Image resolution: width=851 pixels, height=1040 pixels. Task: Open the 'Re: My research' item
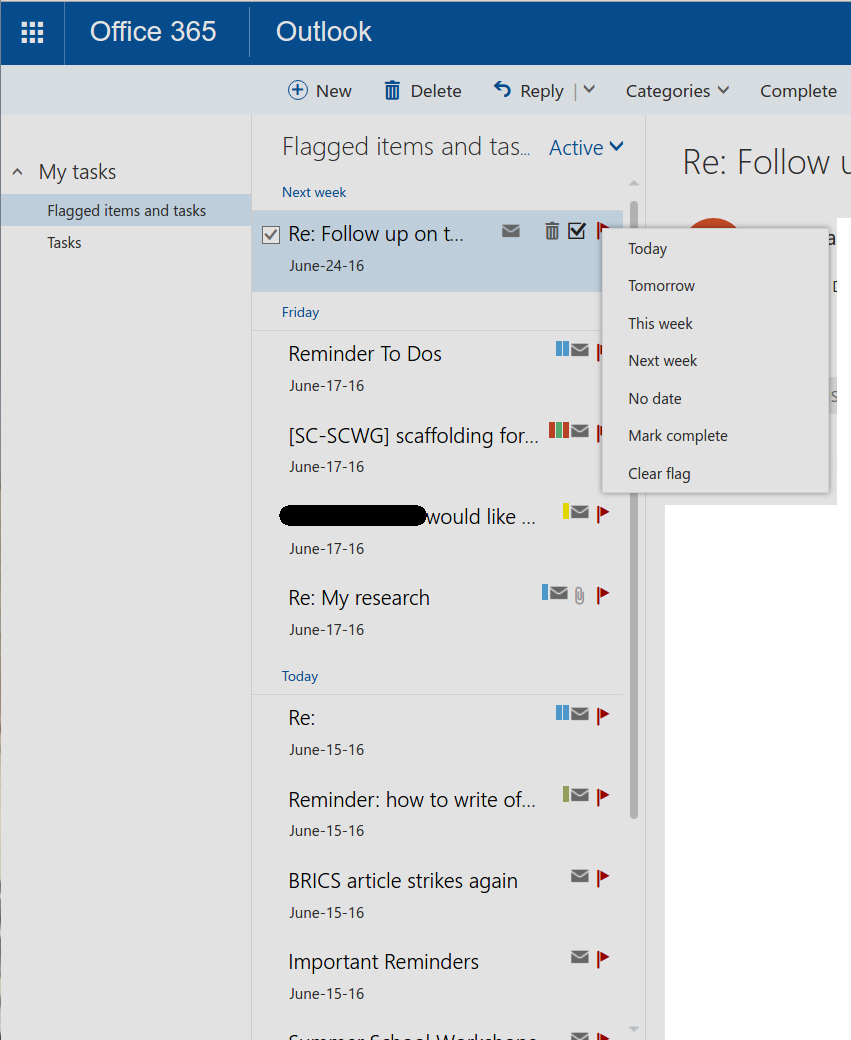pyautogui.click(x=359, y=598)
